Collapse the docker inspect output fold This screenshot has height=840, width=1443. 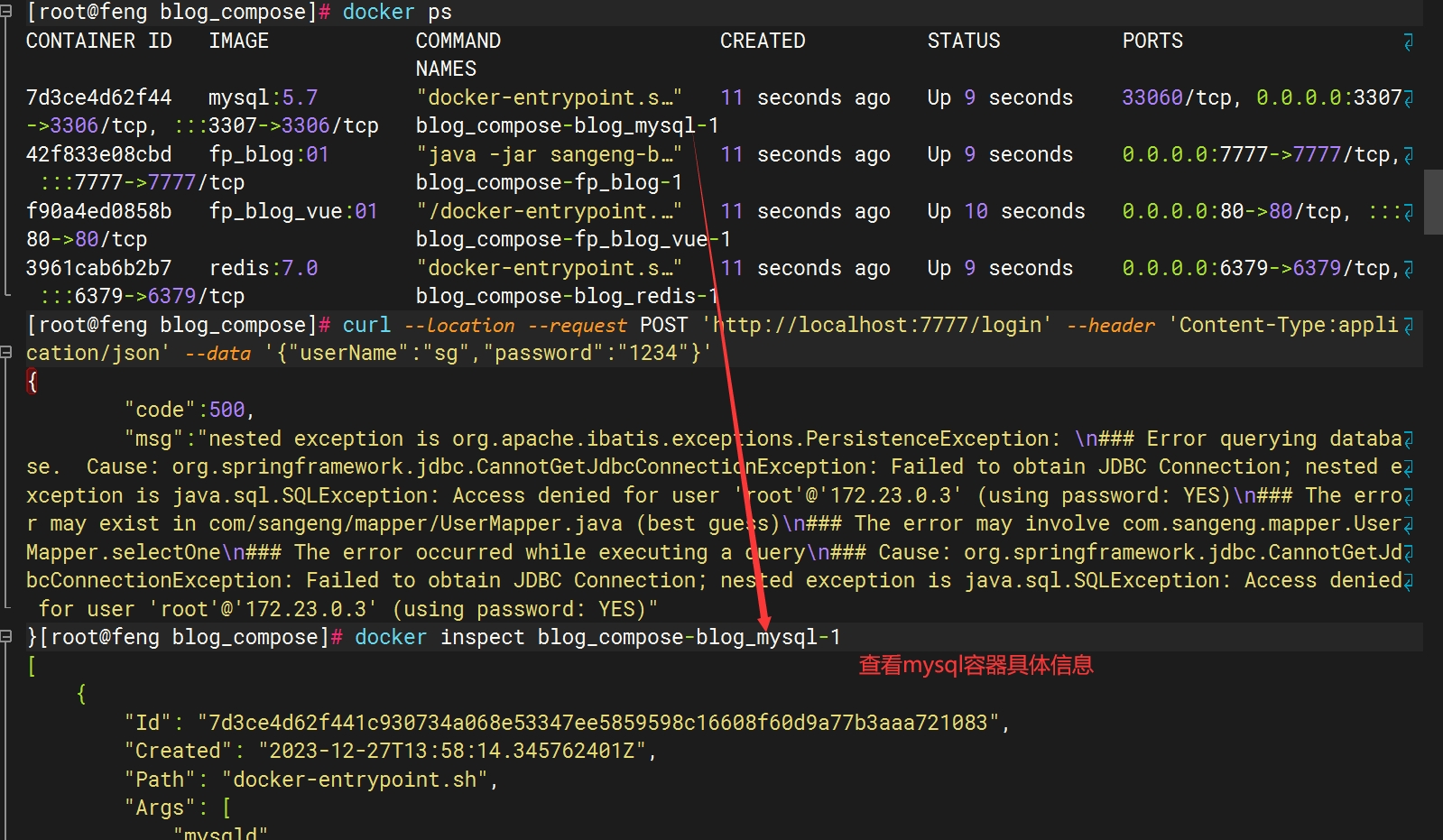(5, 637)
